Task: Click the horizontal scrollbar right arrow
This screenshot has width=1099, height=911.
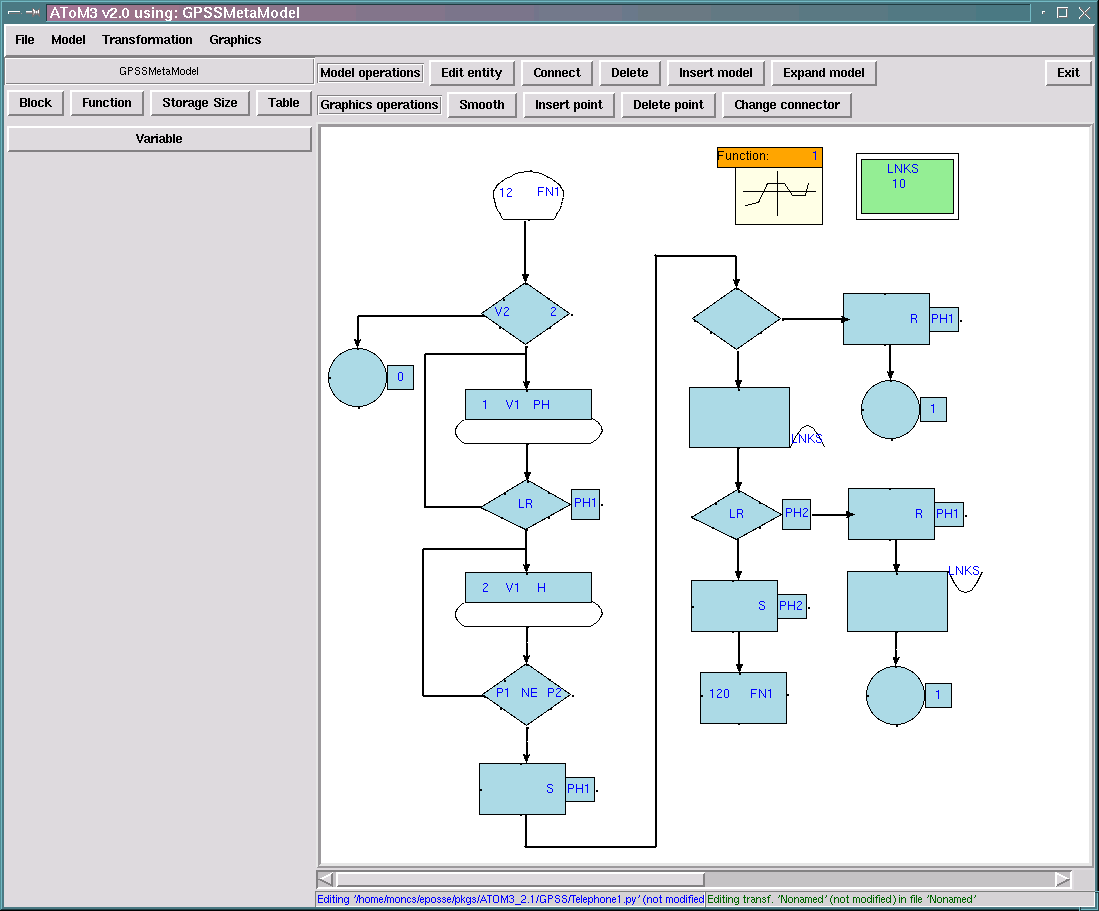Action: pyautogui.click(x=1063, y=879)
